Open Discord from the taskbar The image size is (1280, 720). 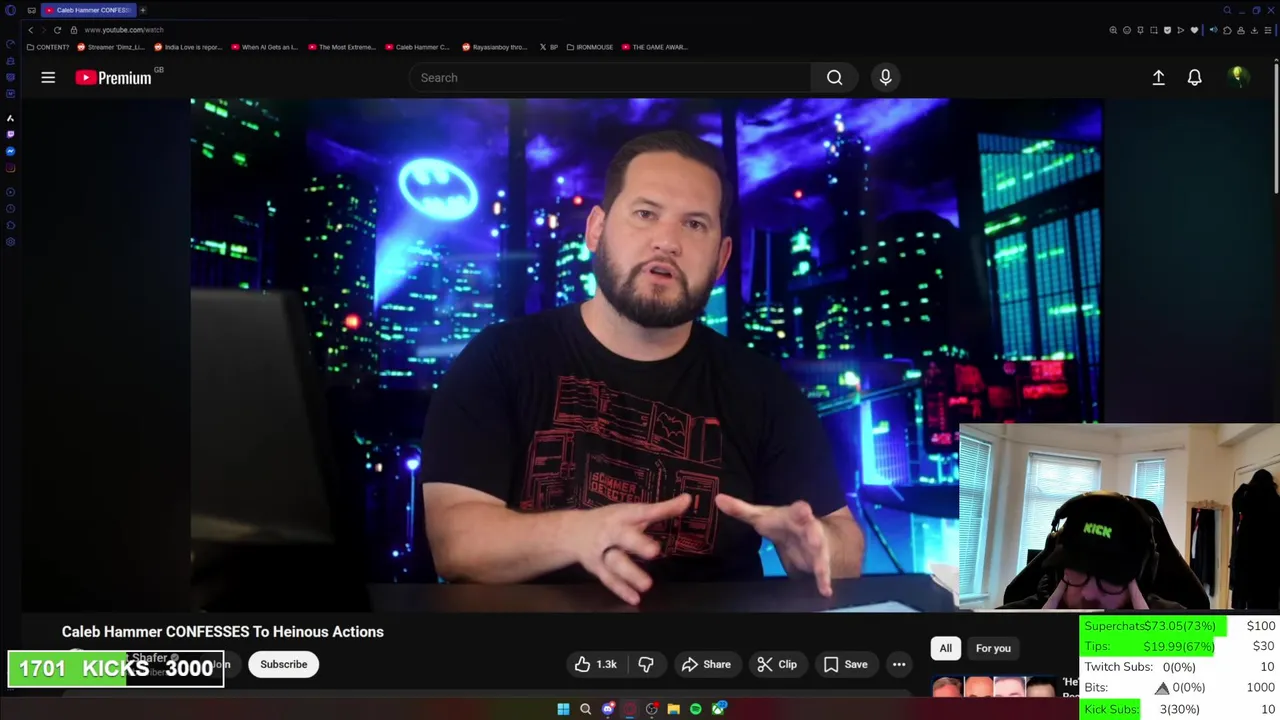608,709
